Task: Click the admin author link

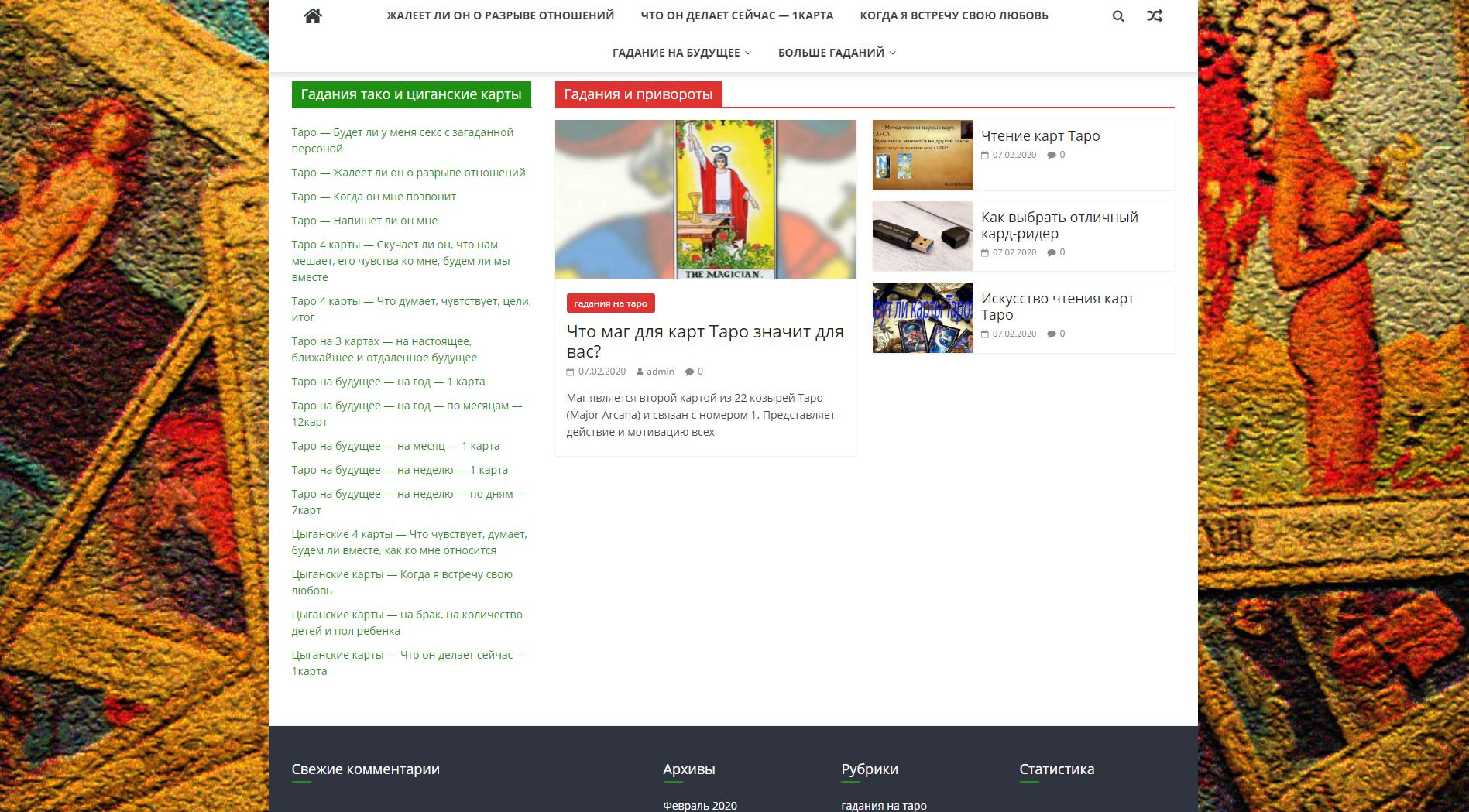Action: pyautogui.click(x=661, y=372)
